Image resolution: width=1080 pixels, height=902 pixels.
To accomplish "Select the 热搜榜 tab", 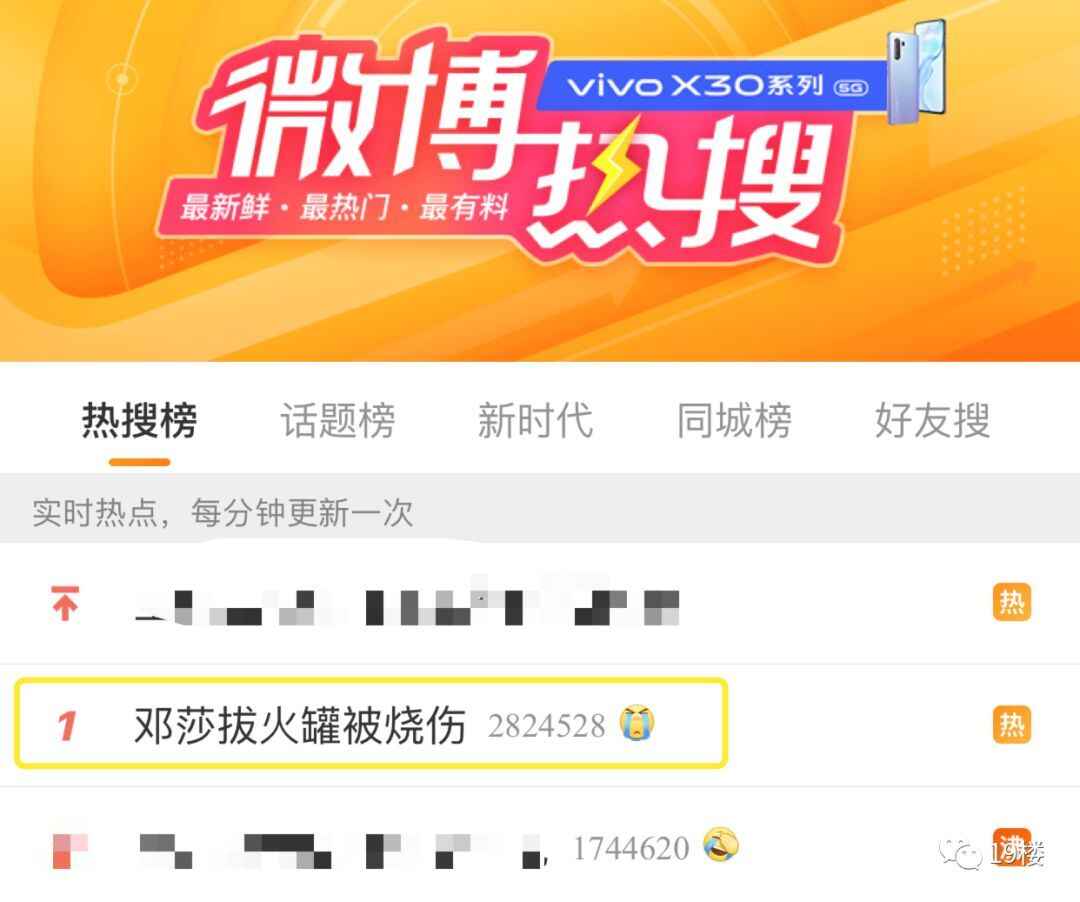I will (139, 420).
